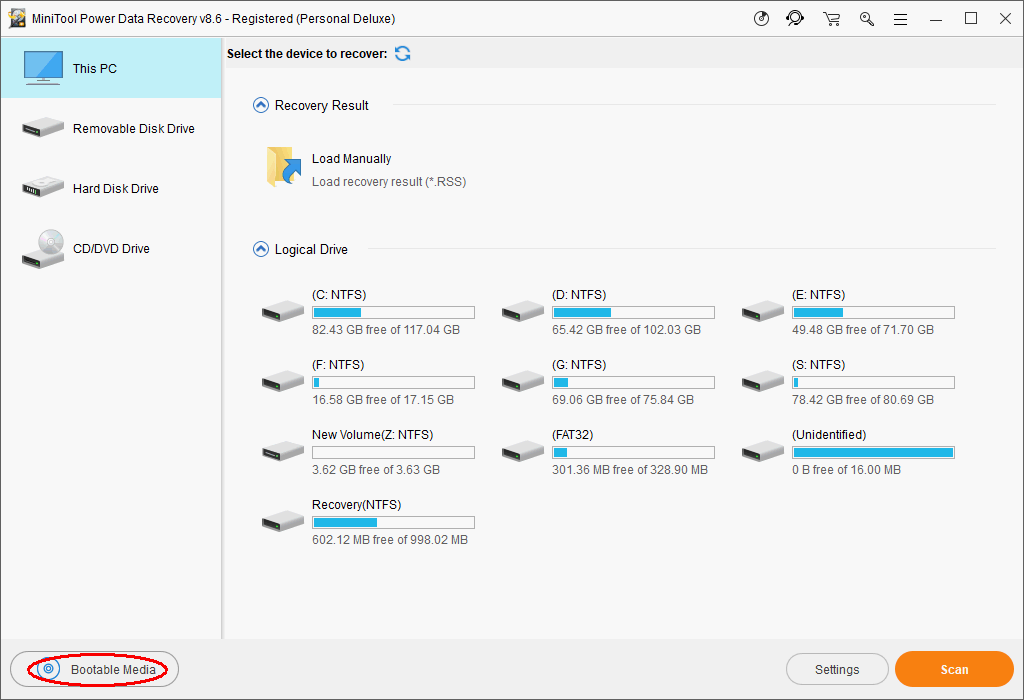Select the S: NTFS drive icon
This screenshot has height=700, width=1024.
click(763, 381)
